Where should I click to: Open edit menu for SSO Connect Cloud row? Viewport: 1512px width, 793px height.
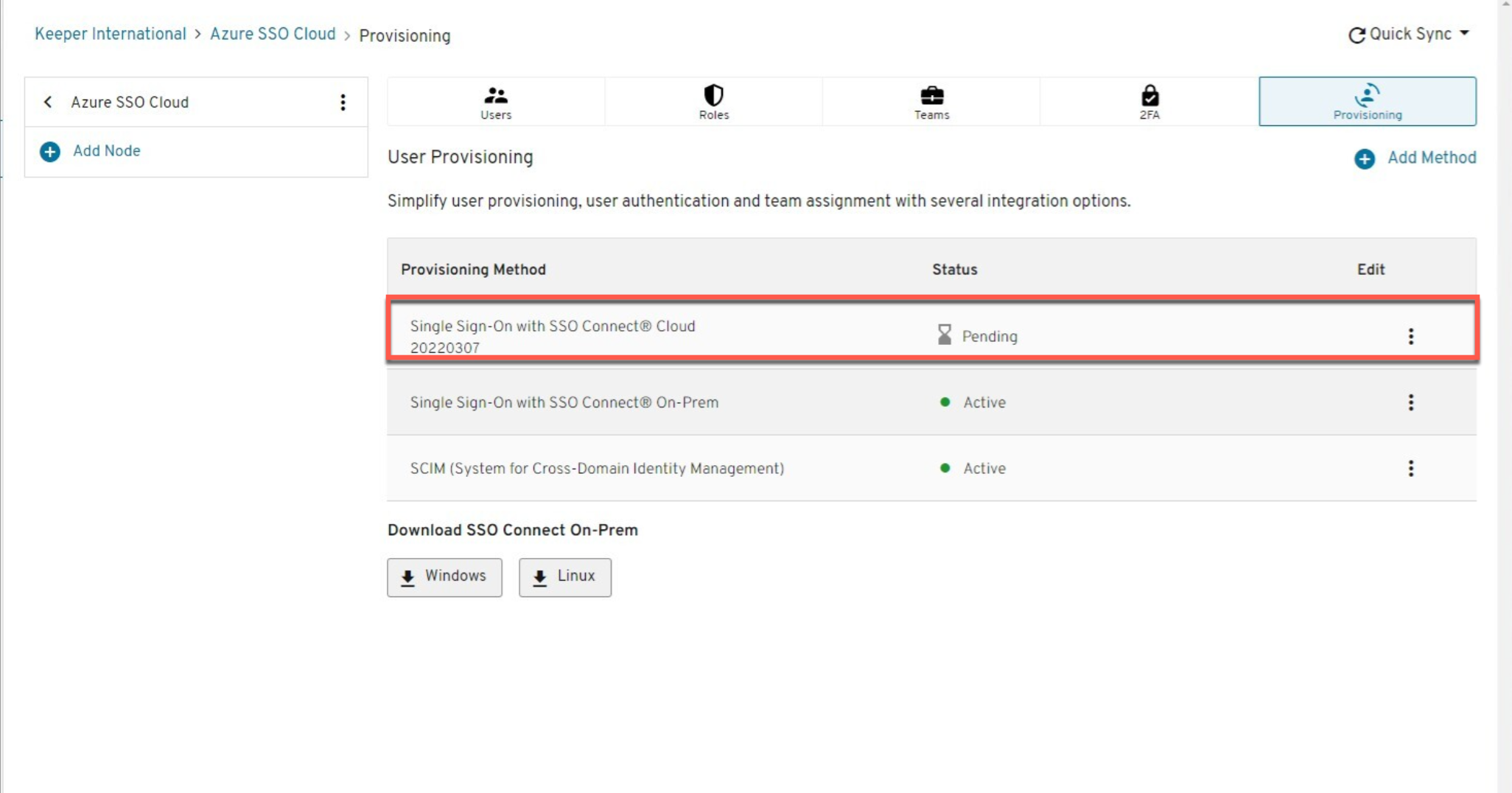(x=1411, y=337)
